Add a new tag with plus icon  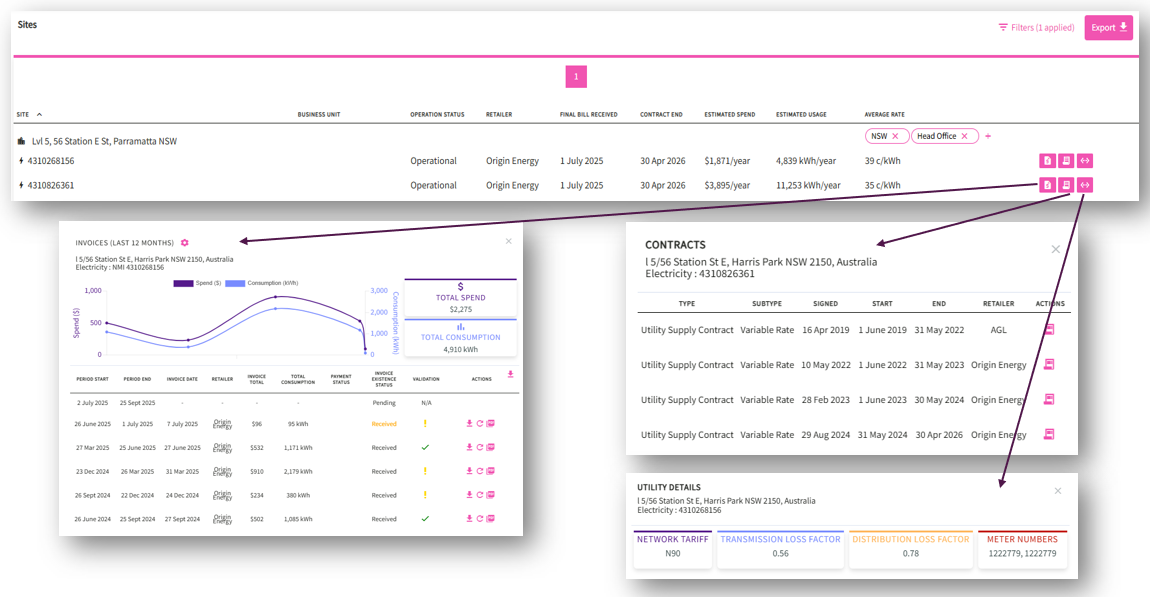(x=988, y=136)
